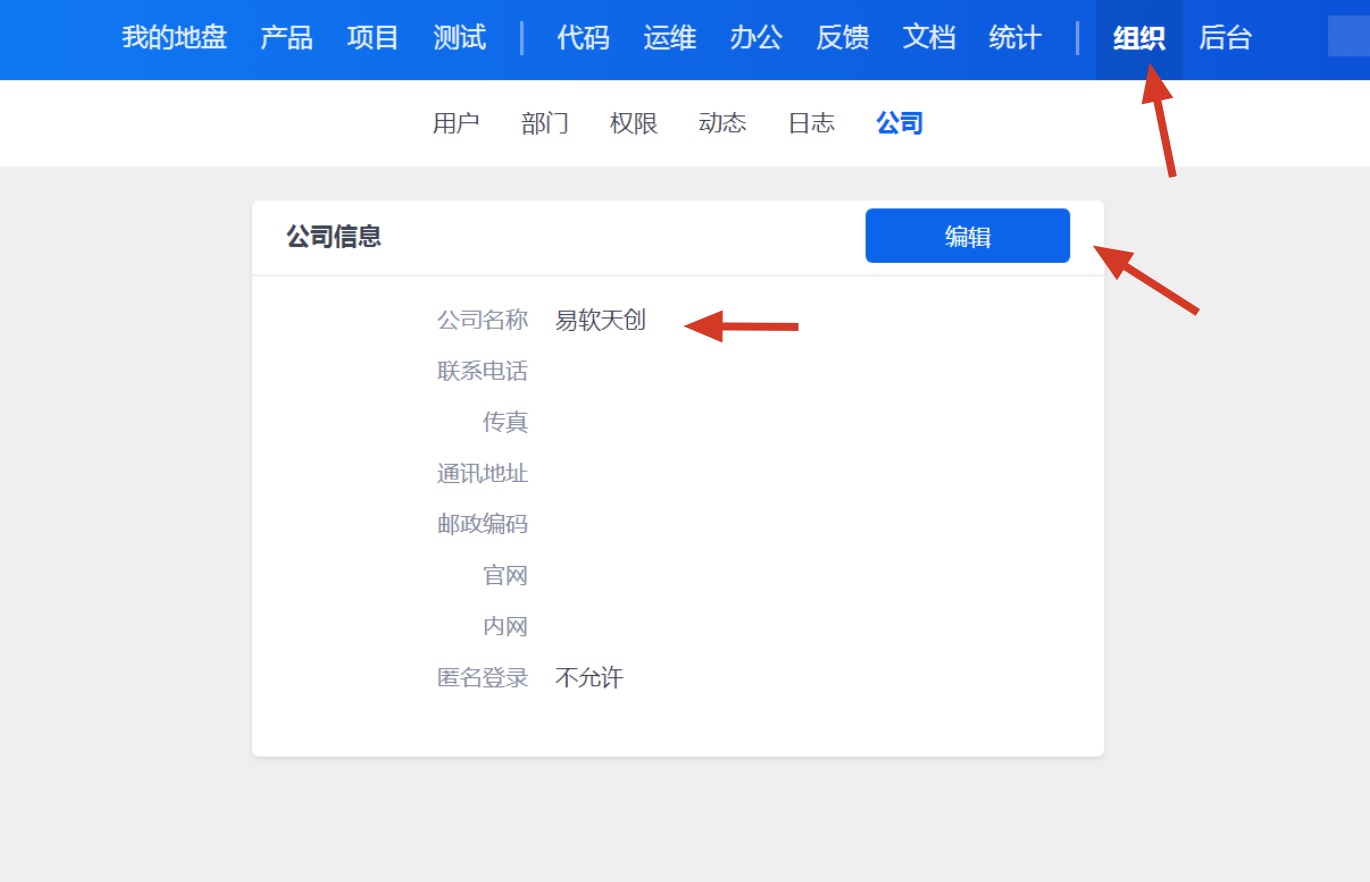Go to 后台 administration
Image resolution: width=1370 pixels, height=882 pixels.
pyautogui.click(x=1225, y=38)
